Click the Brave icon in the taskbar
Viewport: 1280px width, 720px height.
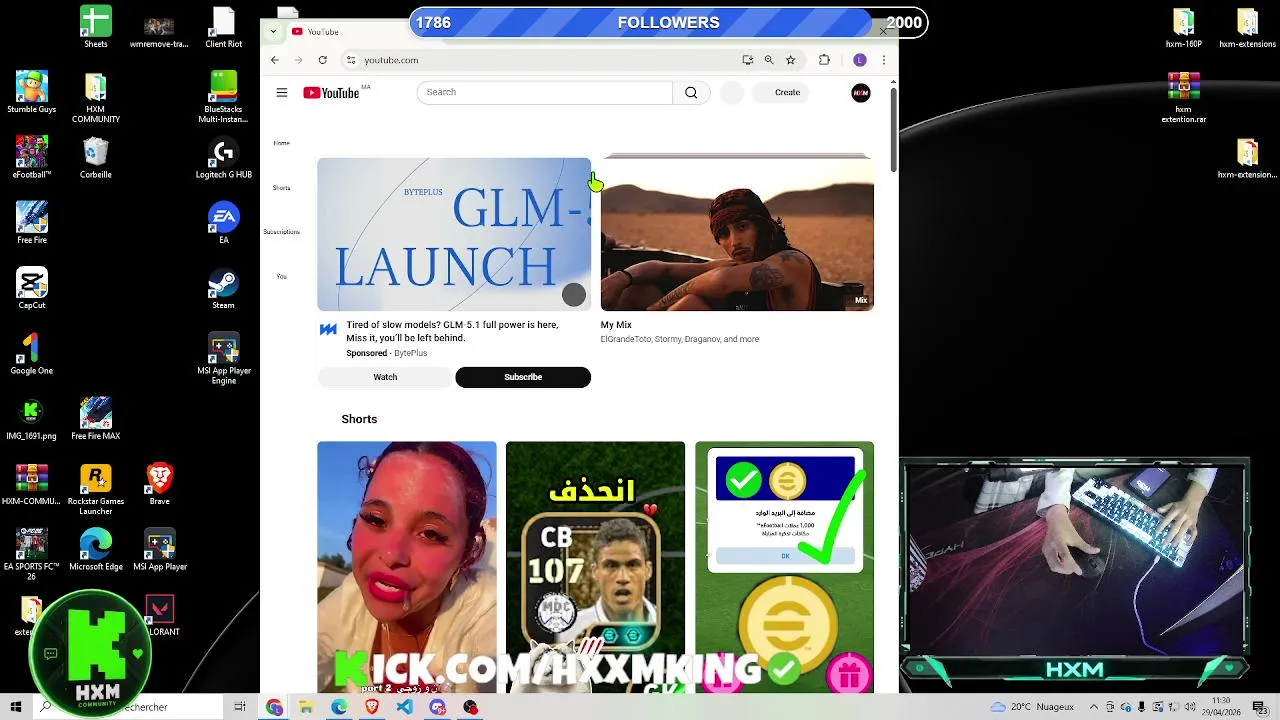pos(372,707)
